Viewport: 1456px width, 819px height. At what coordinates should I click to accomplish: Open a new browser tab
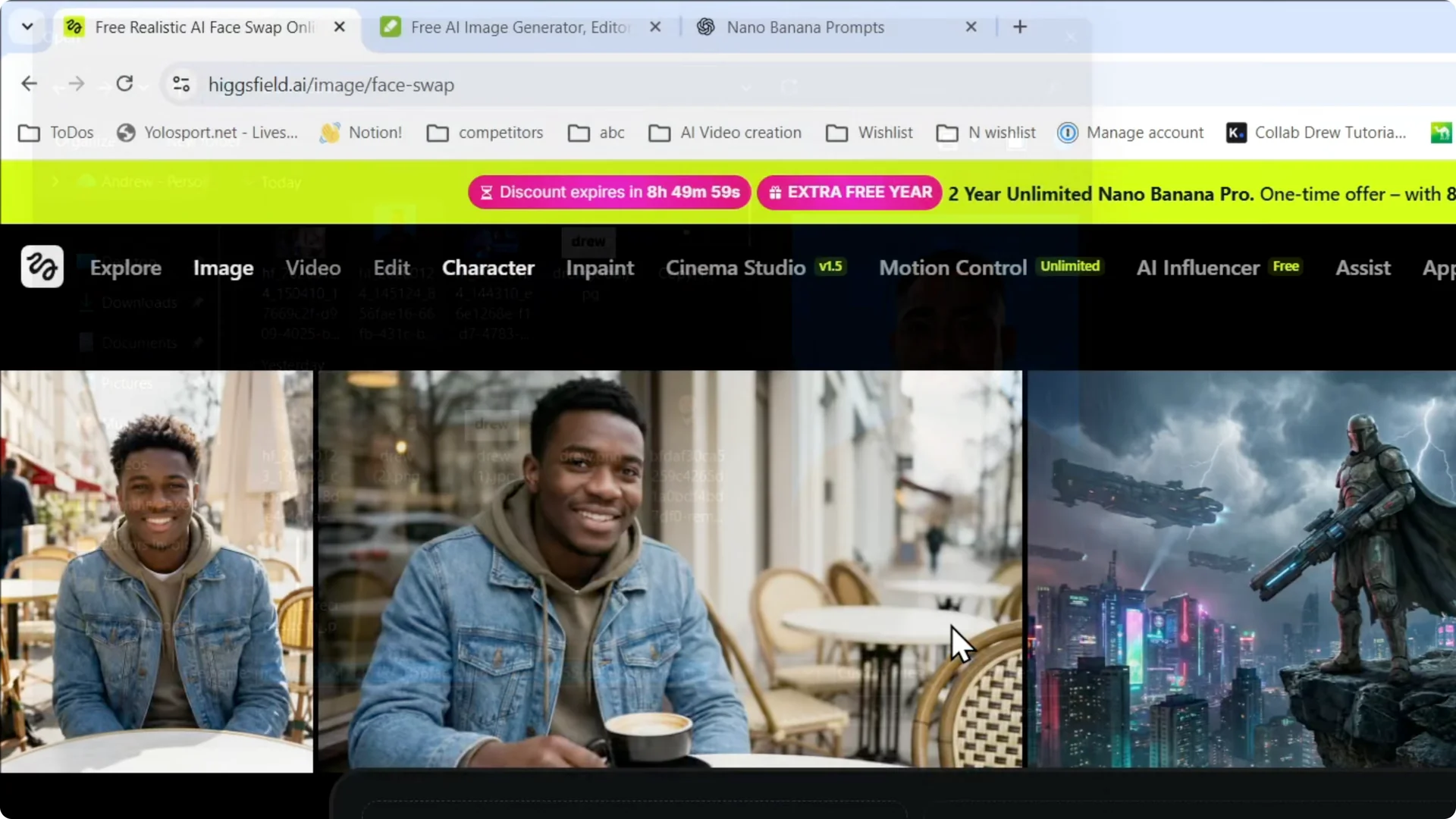tap(1020, 27)
